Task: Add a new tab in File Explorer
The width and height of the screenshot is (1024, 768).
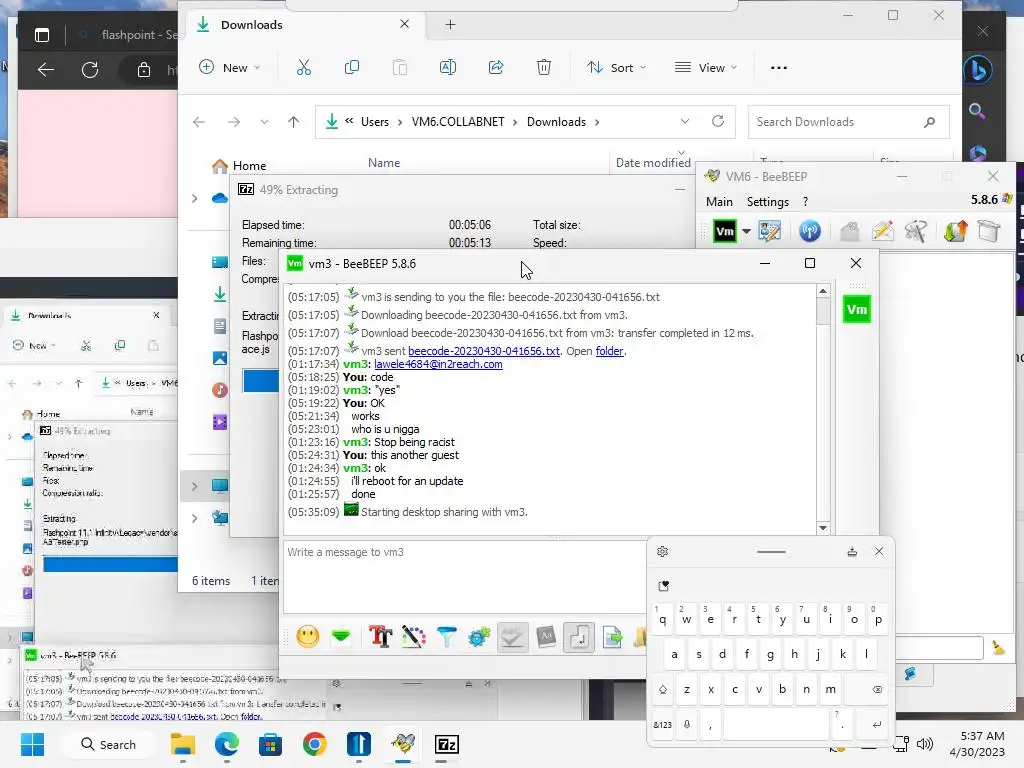Action: [x=450, y=25]
